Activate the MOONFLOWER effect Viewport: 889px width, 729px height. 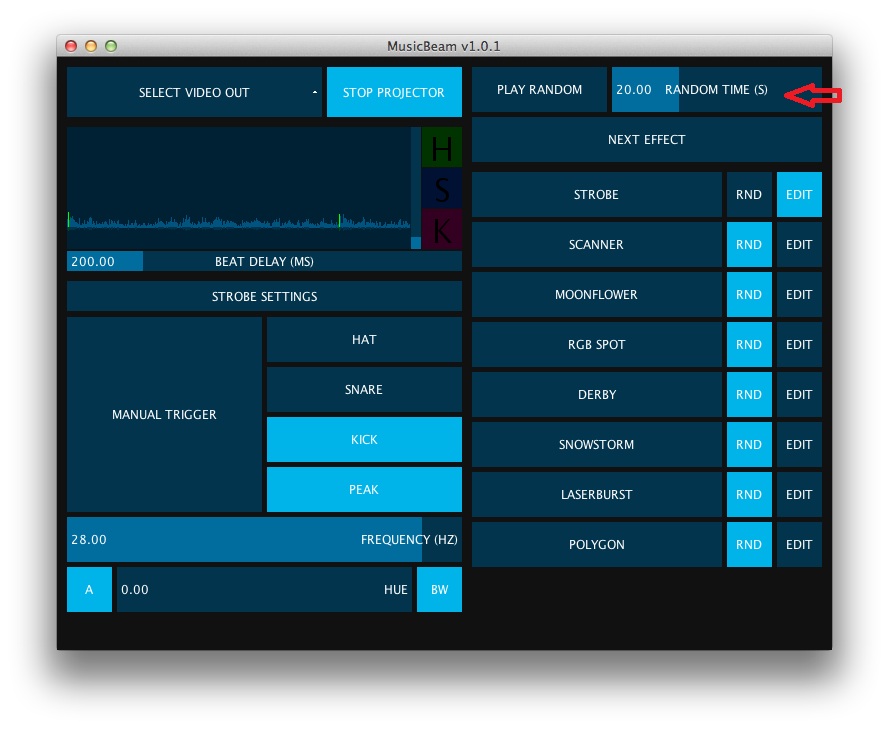coord(596,294)
